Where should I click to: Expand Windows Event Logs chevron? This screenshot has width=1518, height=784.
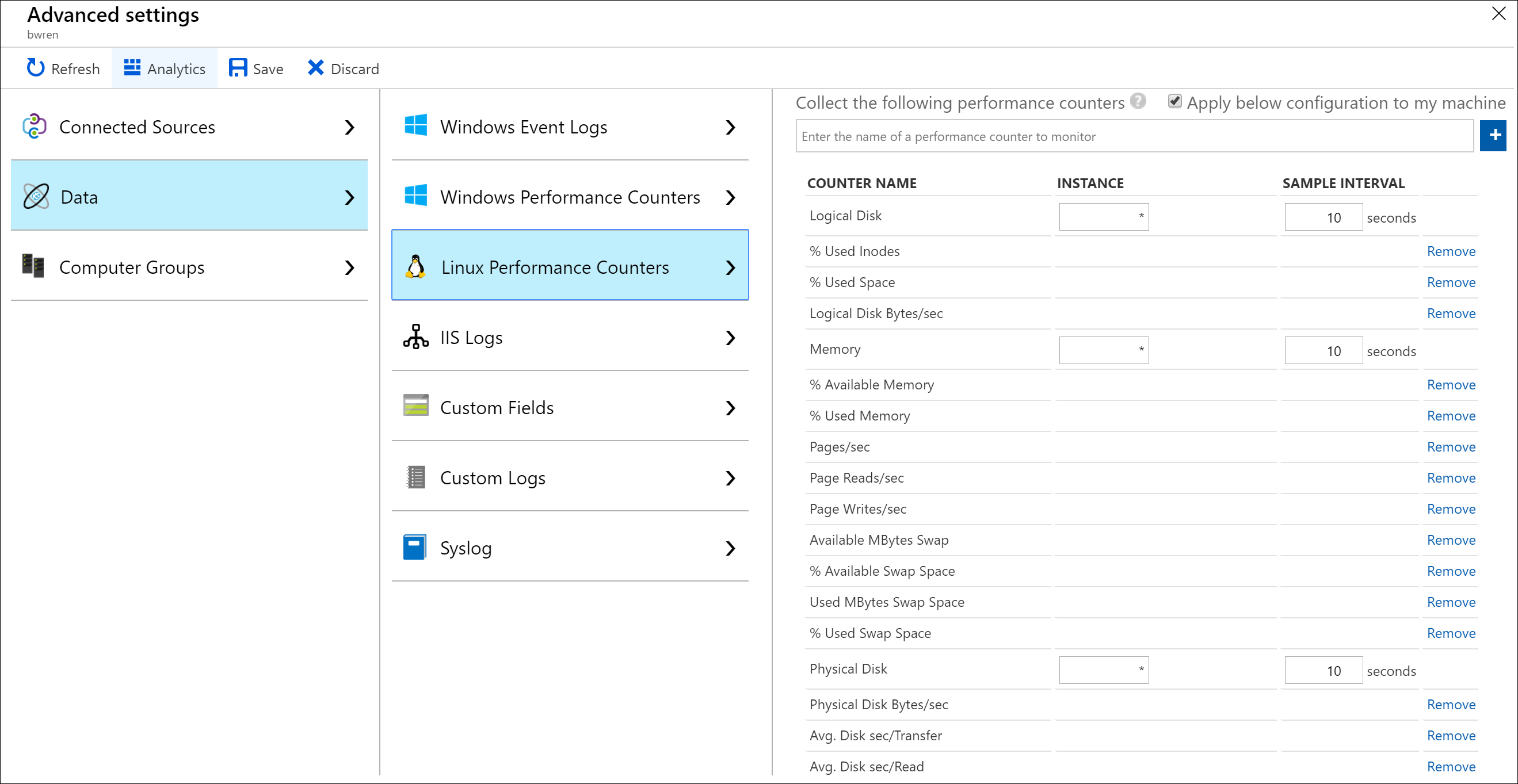click(730, 127)
